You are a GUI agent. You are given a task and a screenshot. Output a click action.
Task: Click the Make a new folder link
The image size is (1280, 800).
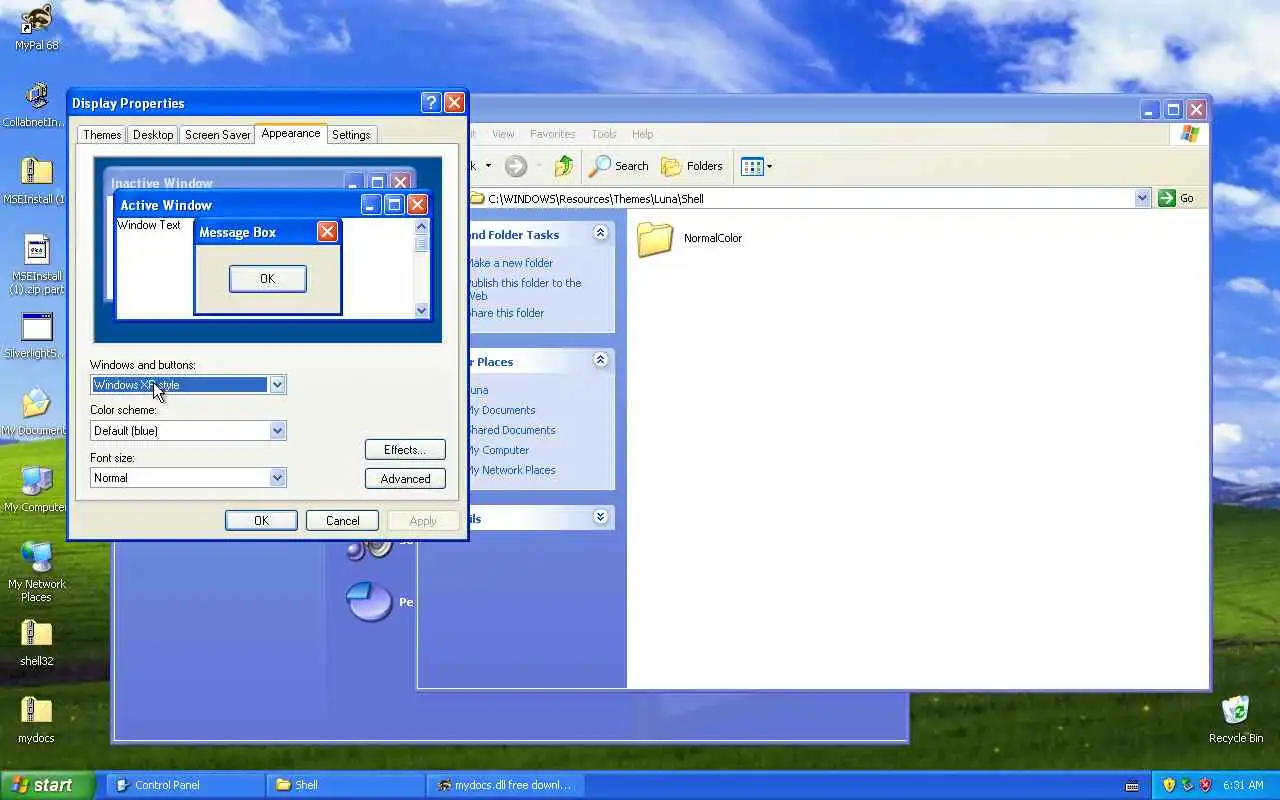coord(510,263)
